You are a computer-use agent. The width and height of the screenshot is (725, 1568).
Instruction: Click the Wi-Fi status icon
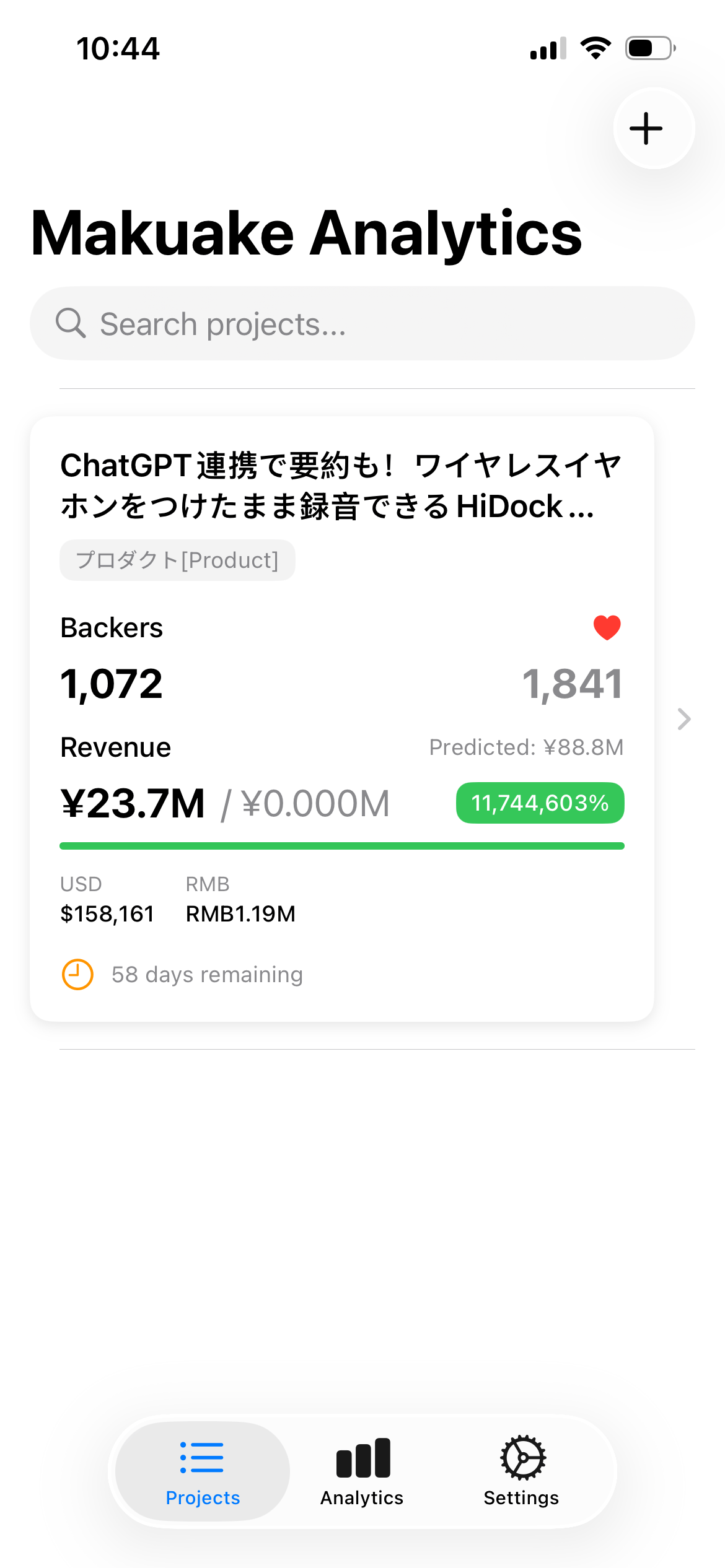pyautogui.click(x=595, y=48)
